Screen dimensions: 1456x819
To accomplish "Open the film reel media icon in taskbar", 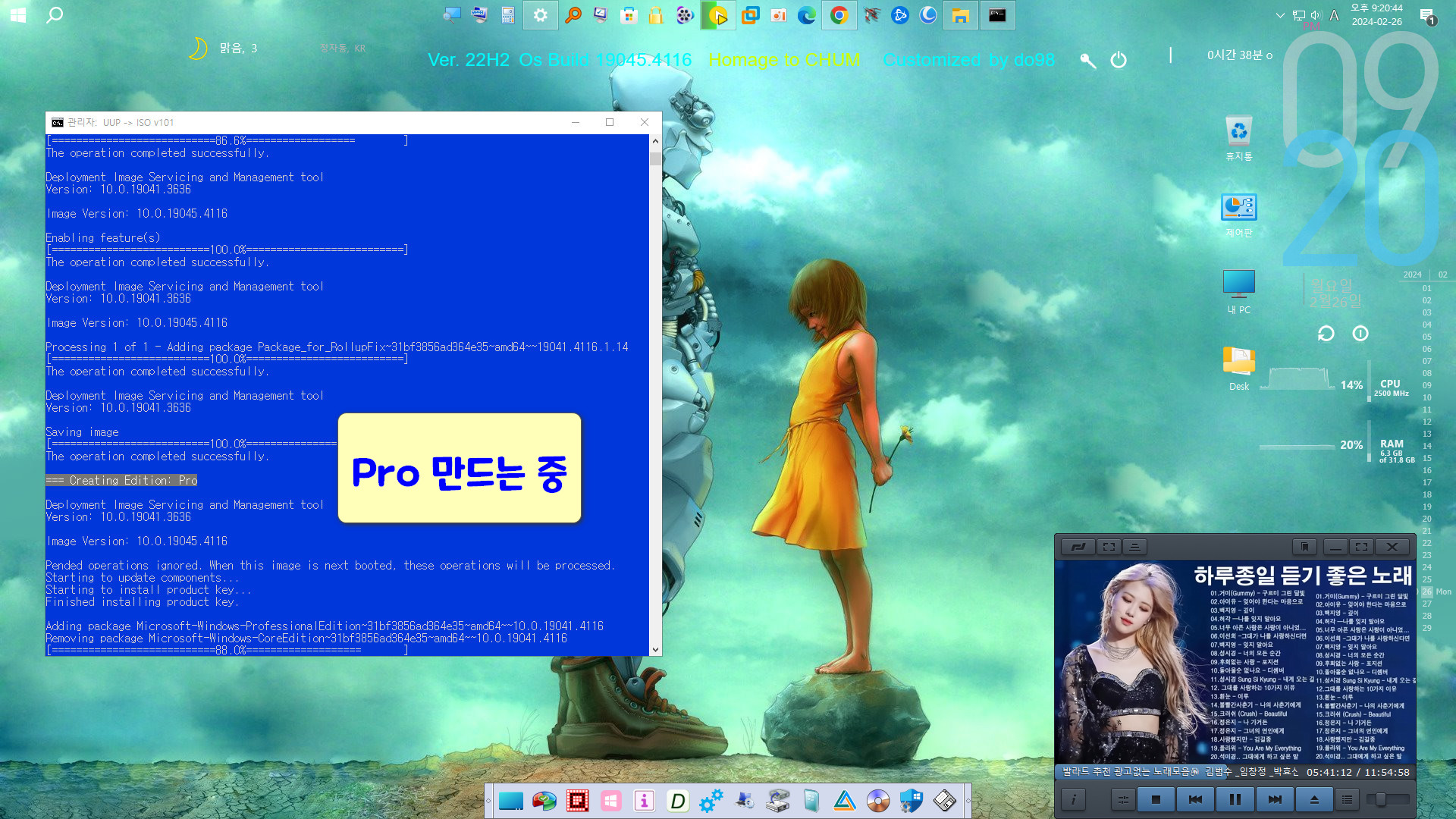I will point(685,15).
